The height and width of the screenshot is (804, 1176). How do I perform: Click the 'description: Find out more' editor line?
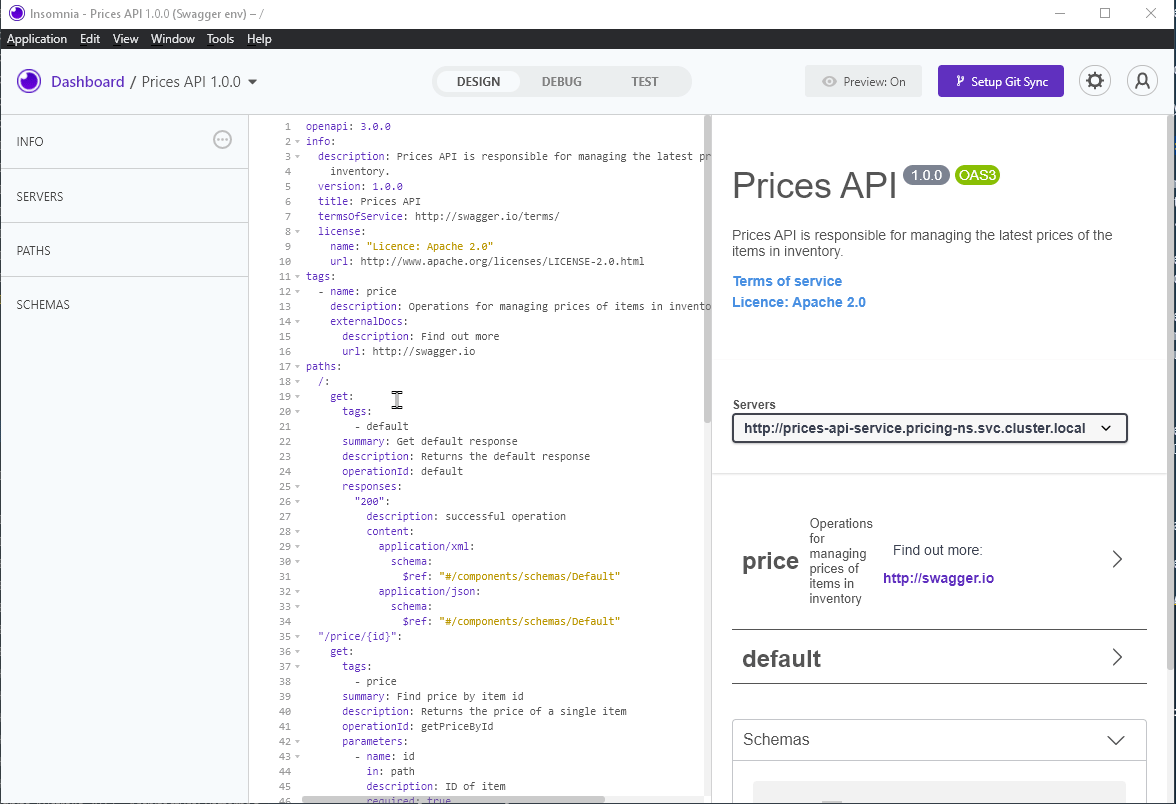pyautogui.click(x=421, y=337)
